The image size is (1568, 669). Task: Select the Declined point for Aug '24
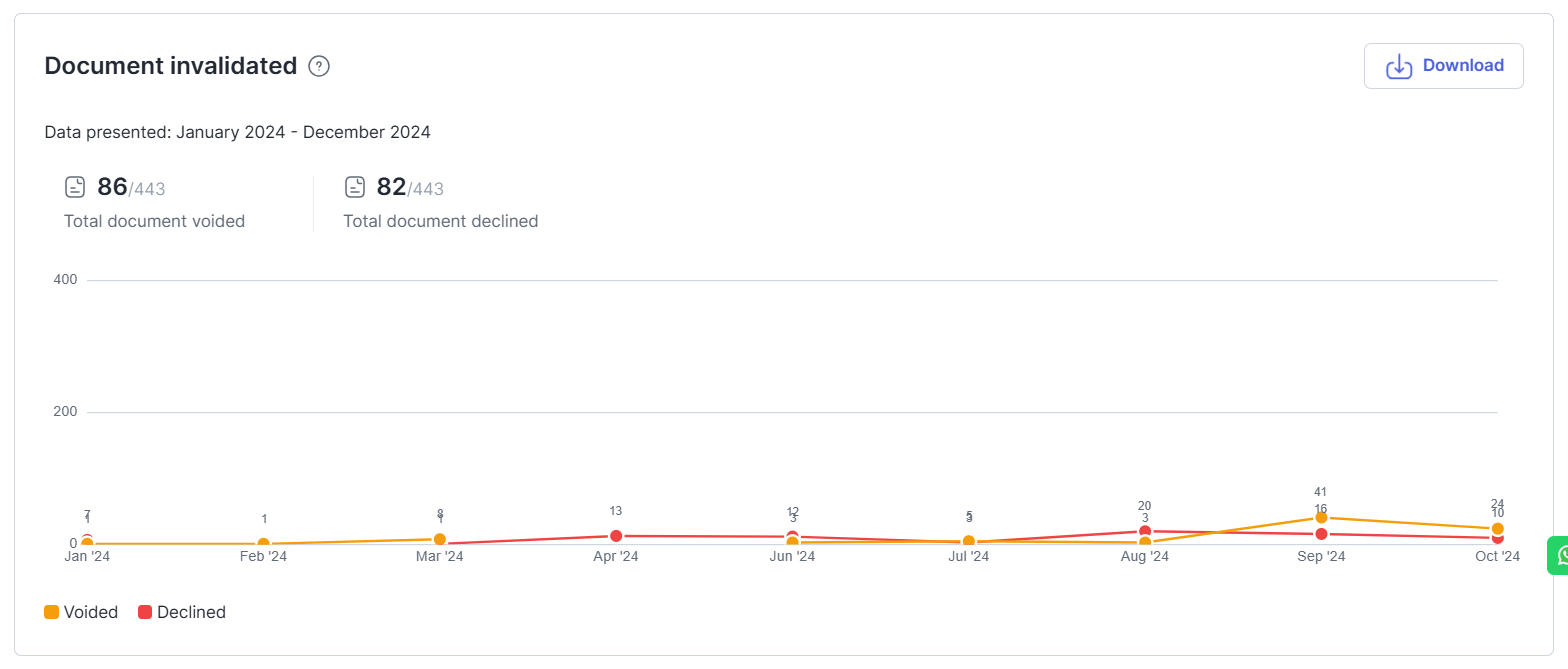point(1145,531)
